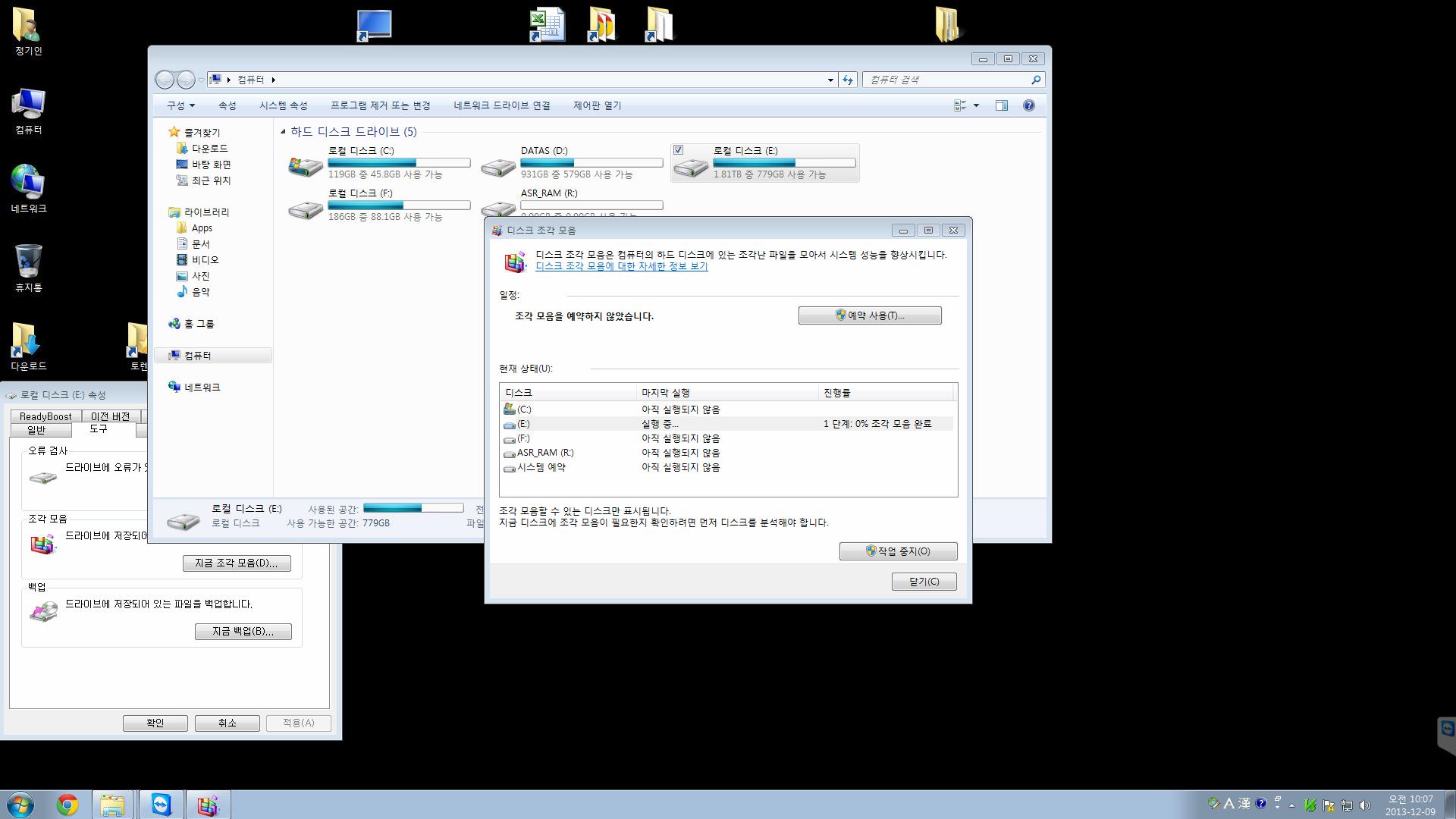Viewport: 1456px width, 819px height.
Task: Open the 구성 dropdown menu
Action: point(180,105)
